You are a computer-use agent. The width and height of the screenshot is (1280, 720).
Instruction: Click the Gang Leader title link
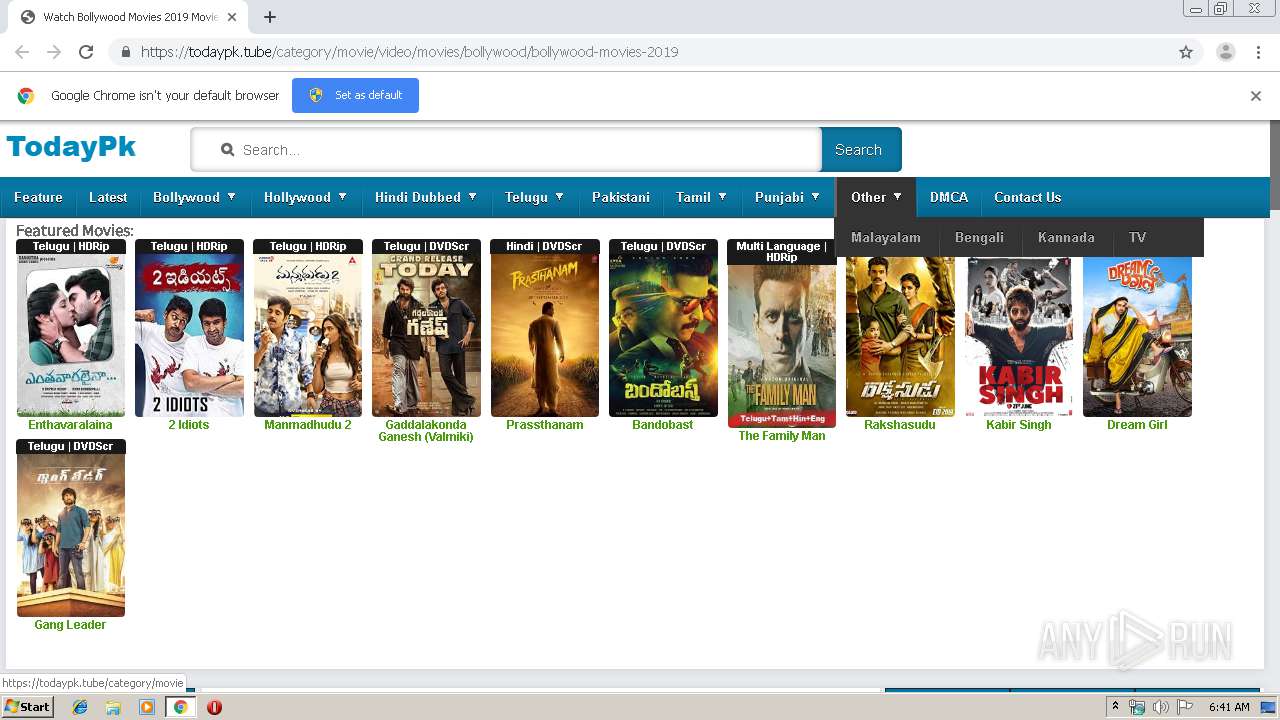(x=70, y=625)
